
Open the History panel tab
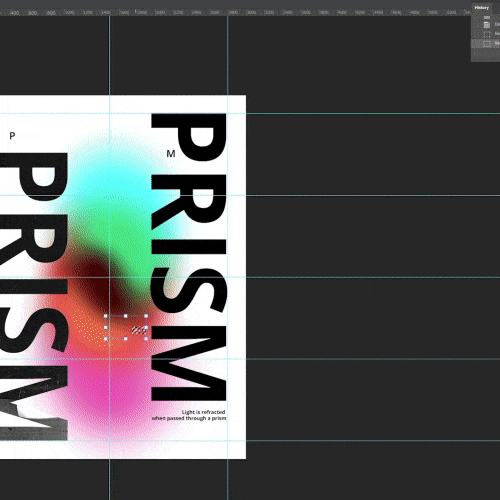[482, 8]
